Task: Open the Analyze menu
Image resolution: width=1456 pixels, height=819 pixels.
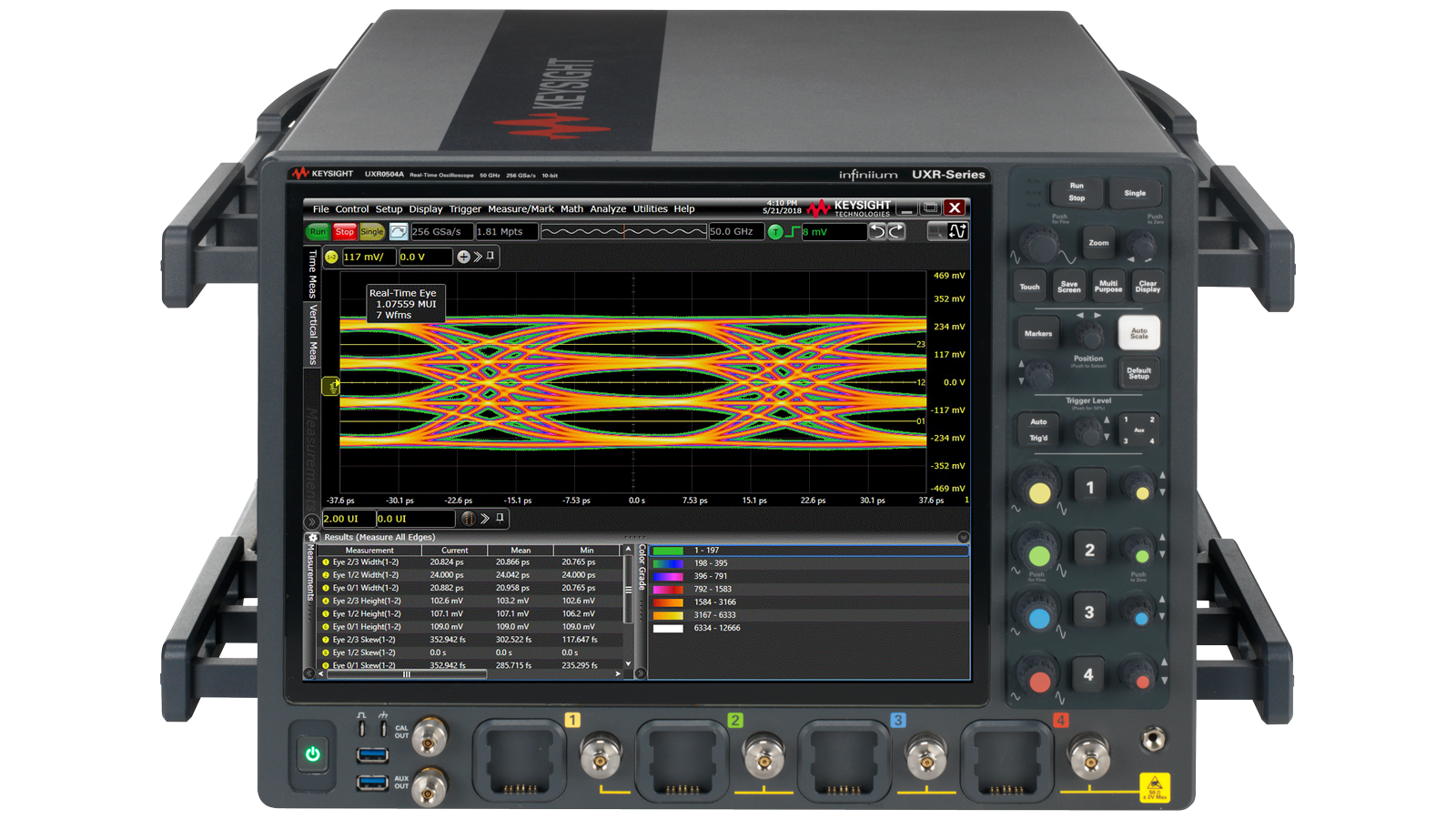Action: pyautogui.click(x=607, y=209)
